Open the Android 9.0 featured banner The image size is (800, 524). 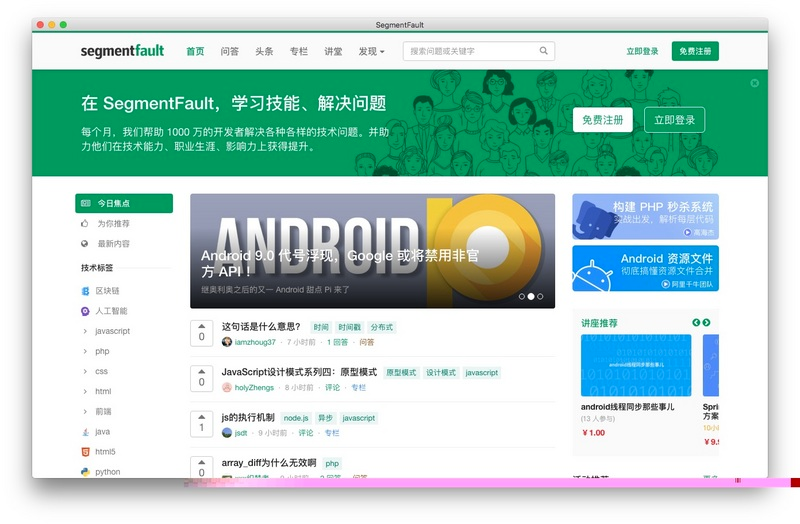click(x=372, y=251)
